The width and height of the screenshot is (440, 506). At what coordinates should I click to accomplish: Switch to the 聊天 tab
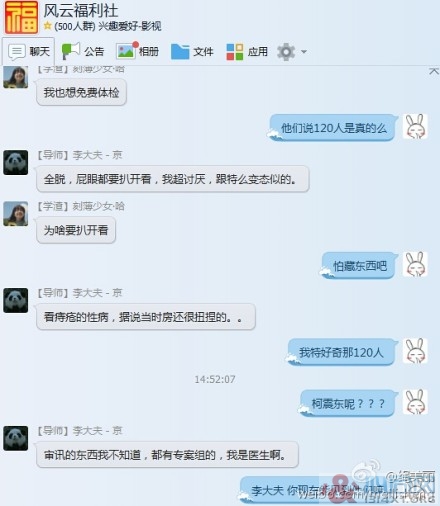[28, 51]
